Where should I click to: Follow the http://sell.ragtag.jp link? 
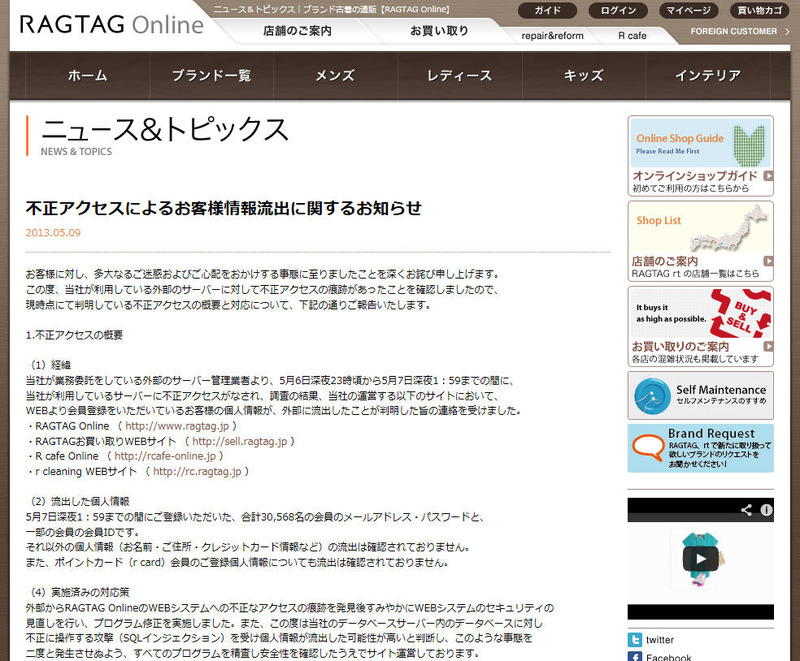(239, 441)
